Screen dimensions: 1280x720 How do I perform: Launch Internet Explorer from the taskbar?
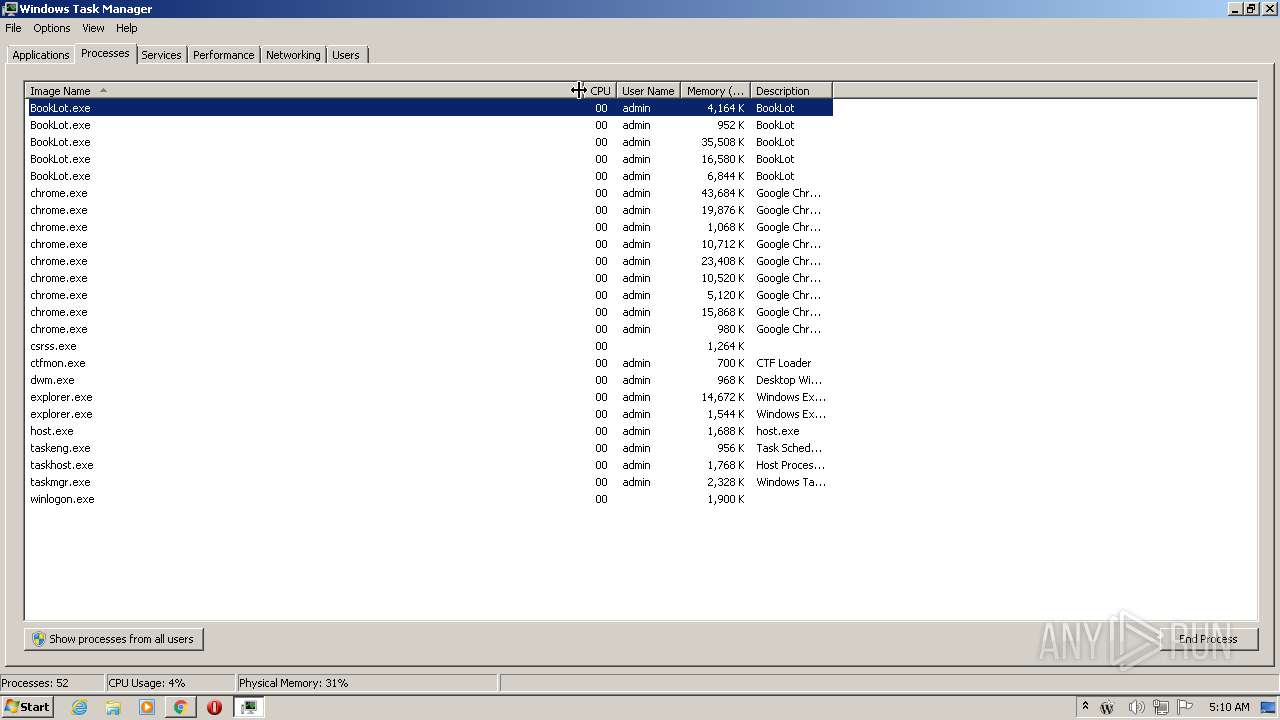pos(79,707)
